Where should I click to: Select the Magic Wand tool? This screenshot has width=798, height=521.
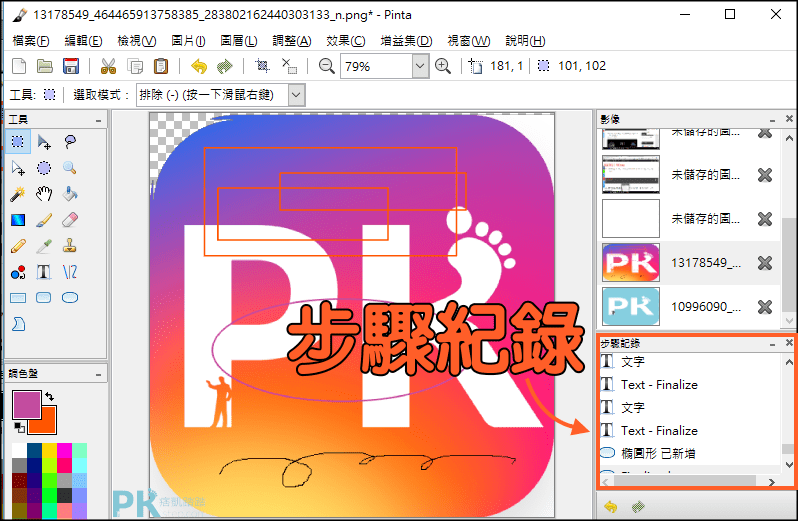(x=18, y=194)
